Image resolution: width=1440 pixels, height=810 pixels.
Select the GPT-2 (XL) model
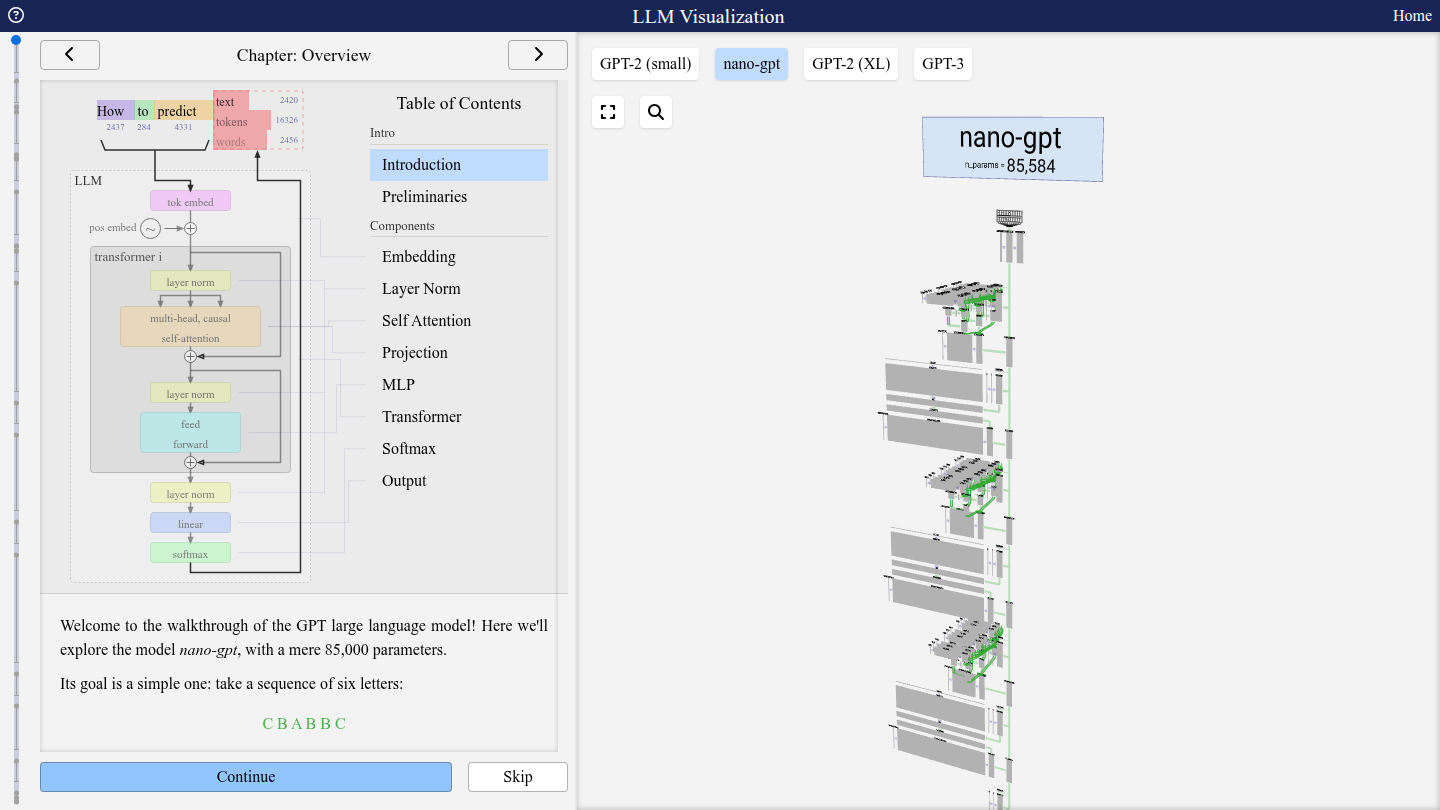tap(851, 64)
